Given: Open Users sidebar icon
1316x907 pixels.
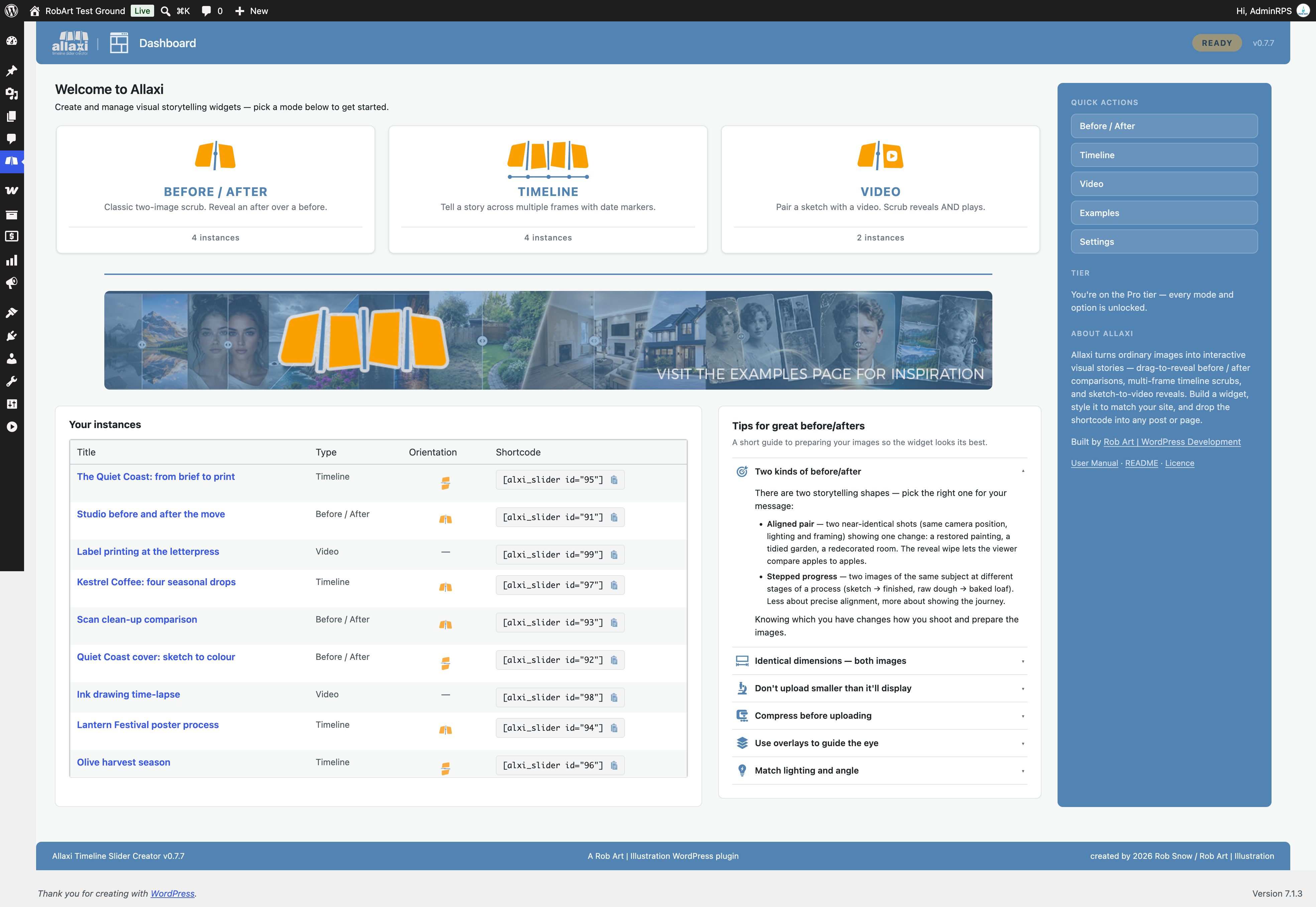Looking at the screenshot, I should tap(11, 359).
